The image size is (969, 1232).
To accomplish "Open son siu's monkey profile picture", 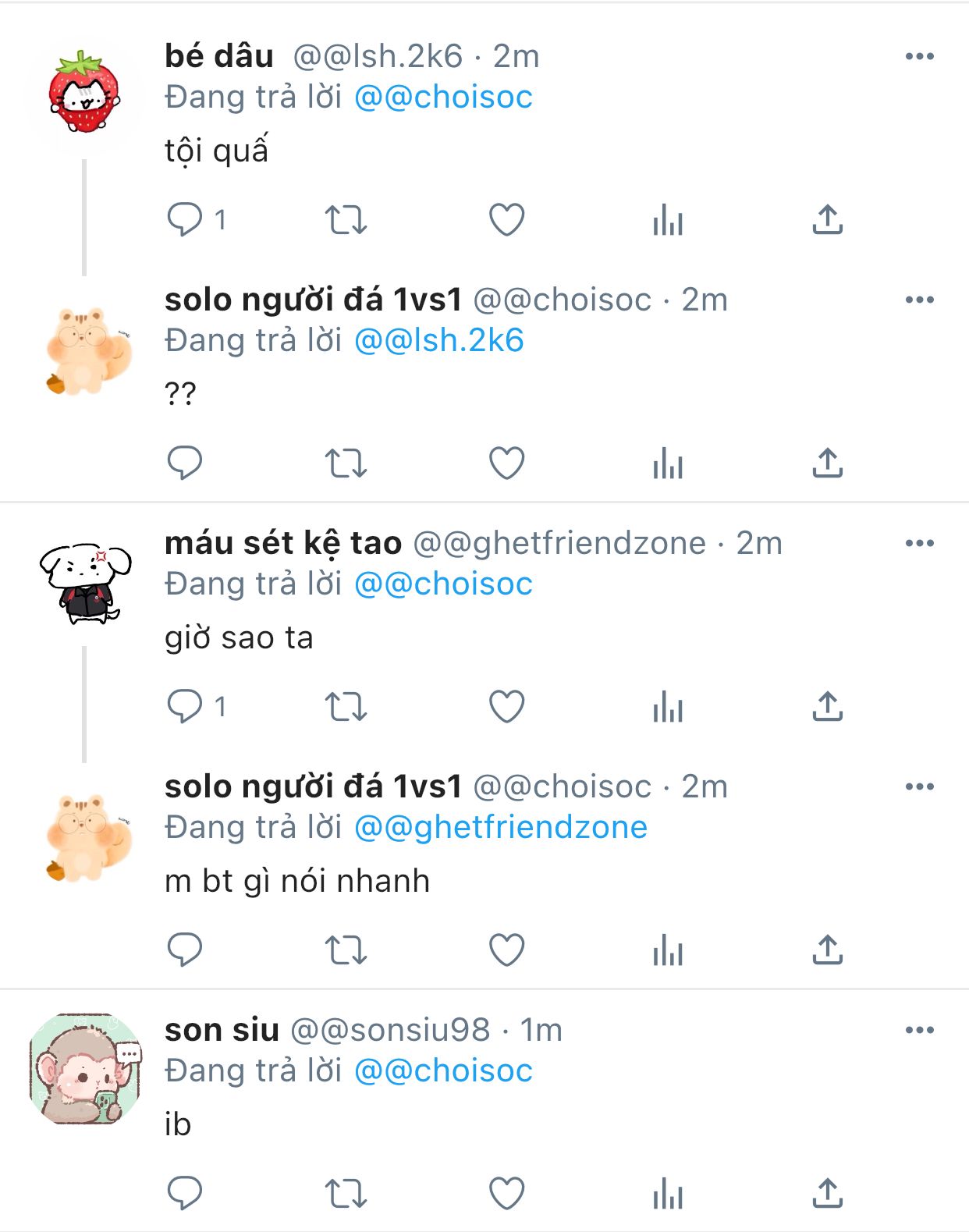I will 85,1068.
